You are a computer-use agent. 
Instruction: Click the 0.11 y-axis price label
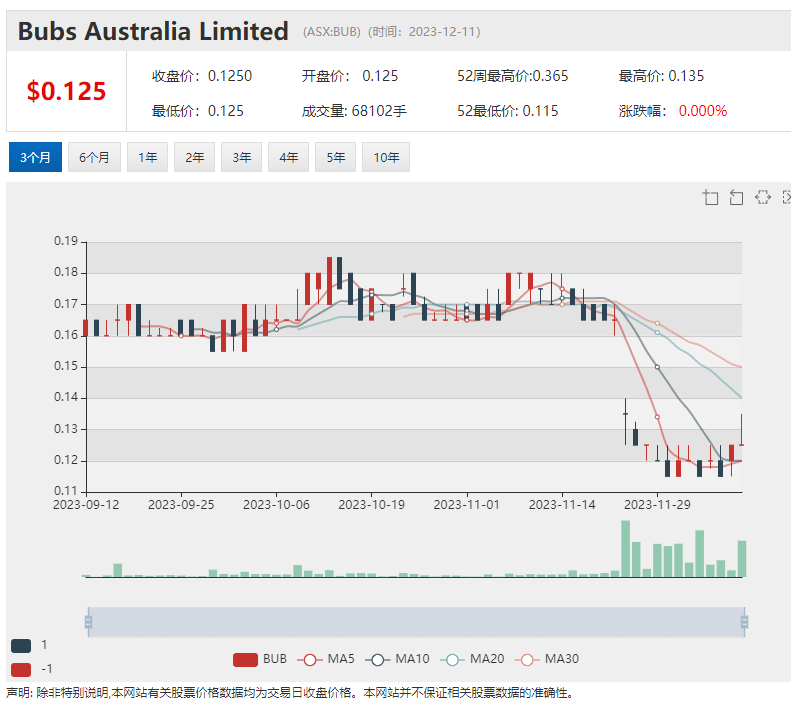(x=66, y=491)
